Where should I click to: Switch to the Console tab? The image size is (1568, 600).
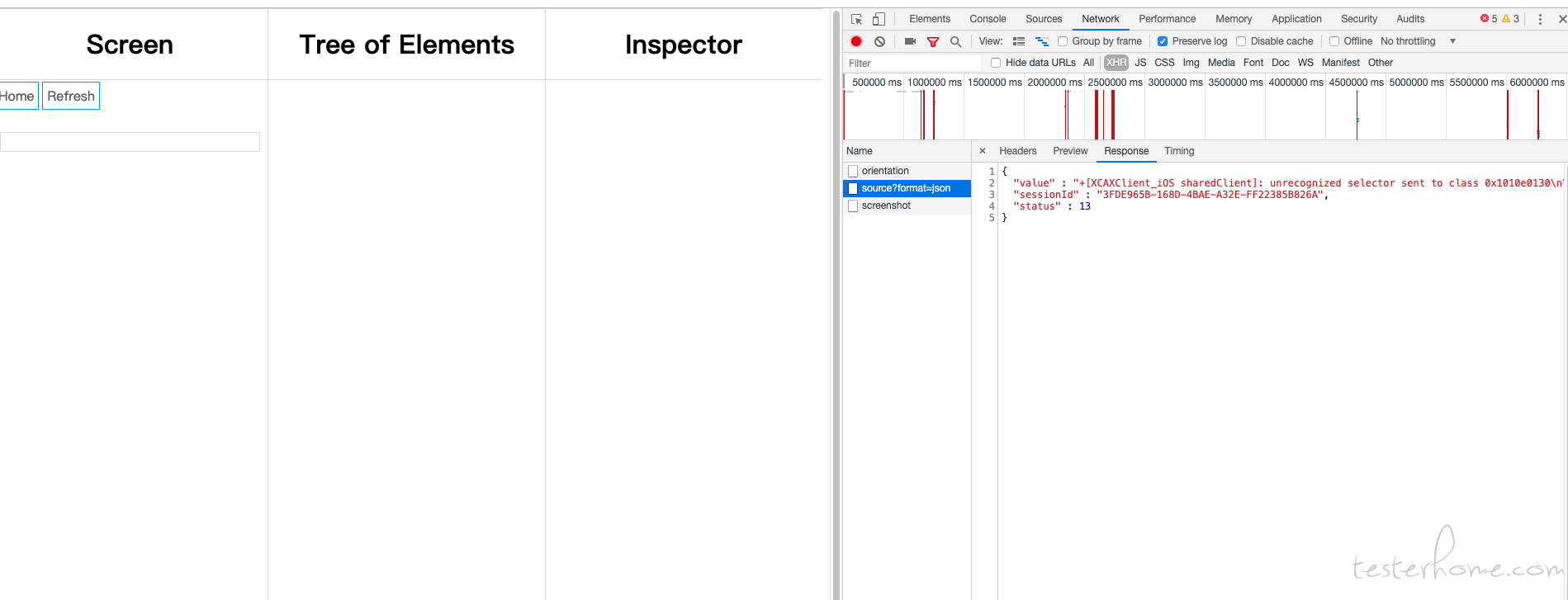(x=988, y=19)
